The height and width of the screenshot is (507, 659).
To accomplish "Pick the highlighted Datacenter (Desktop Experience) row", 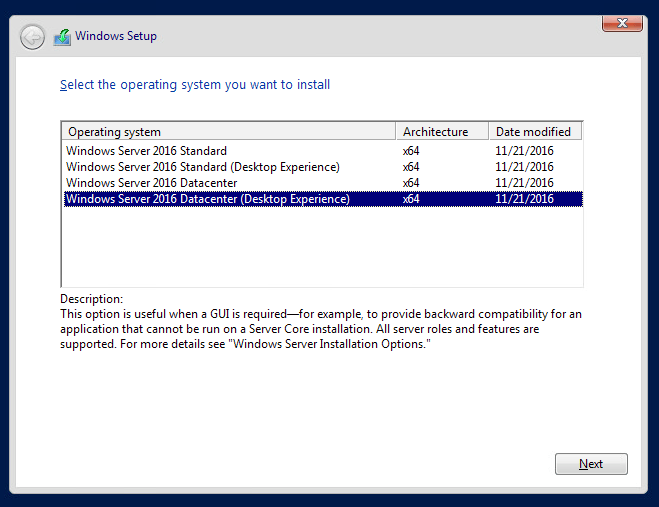I will point(207,199).
